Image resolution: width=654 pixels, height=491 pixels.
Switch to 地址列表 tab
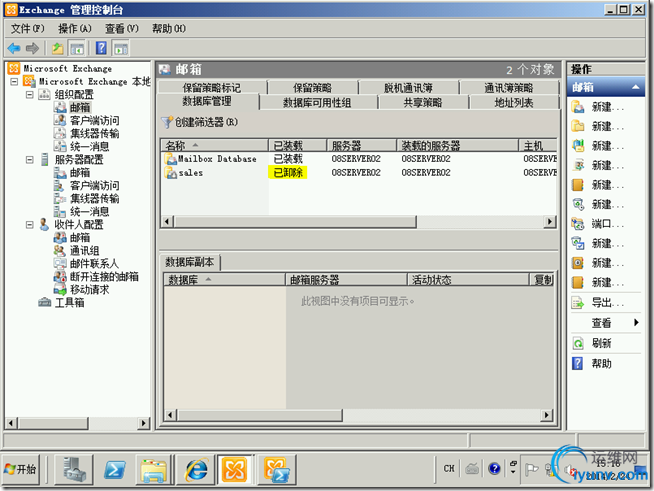[513, 103]
